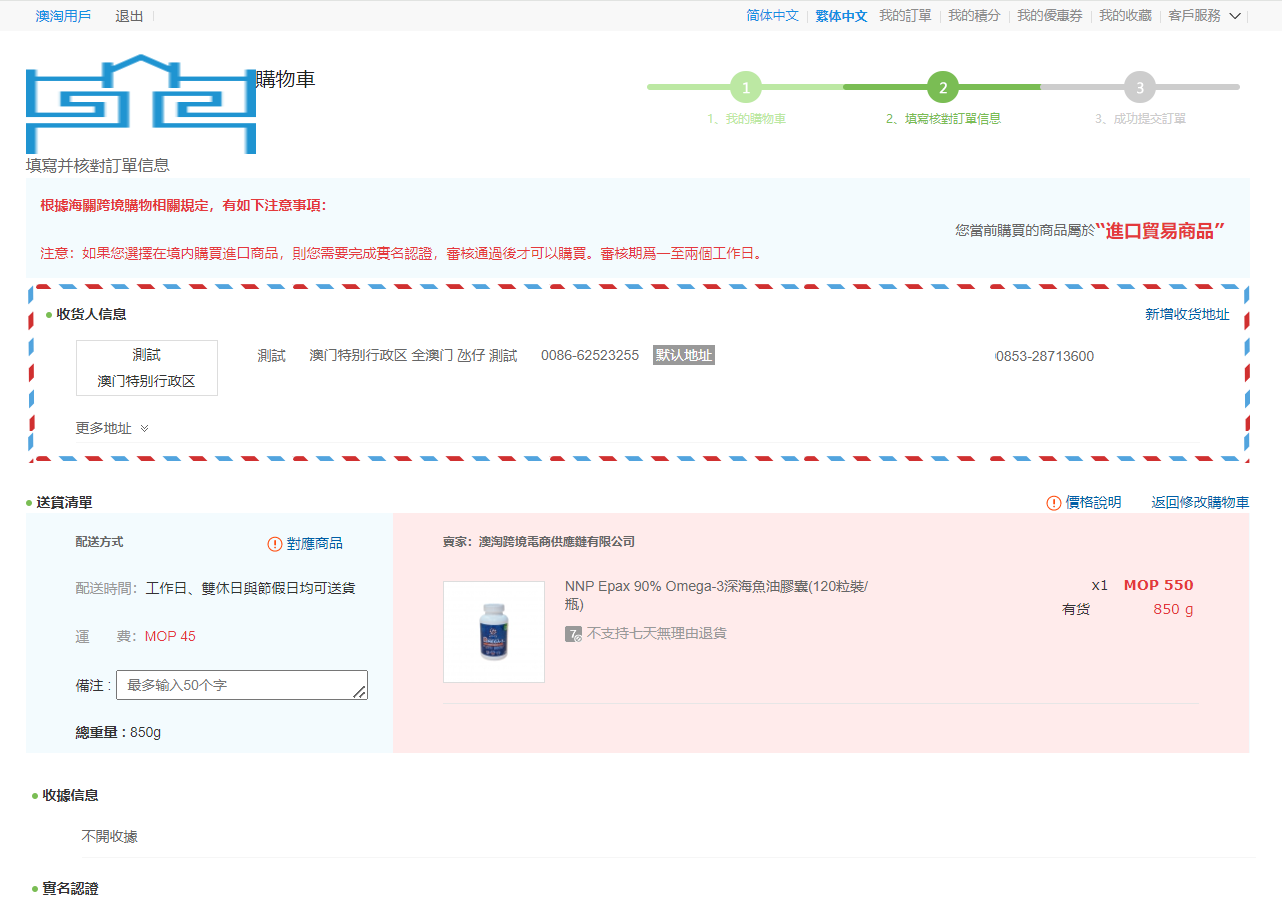Viewport: 1285px width, 920px height.
Task: Click the price explanation warning icon
Action: [x=1053, y=503]
